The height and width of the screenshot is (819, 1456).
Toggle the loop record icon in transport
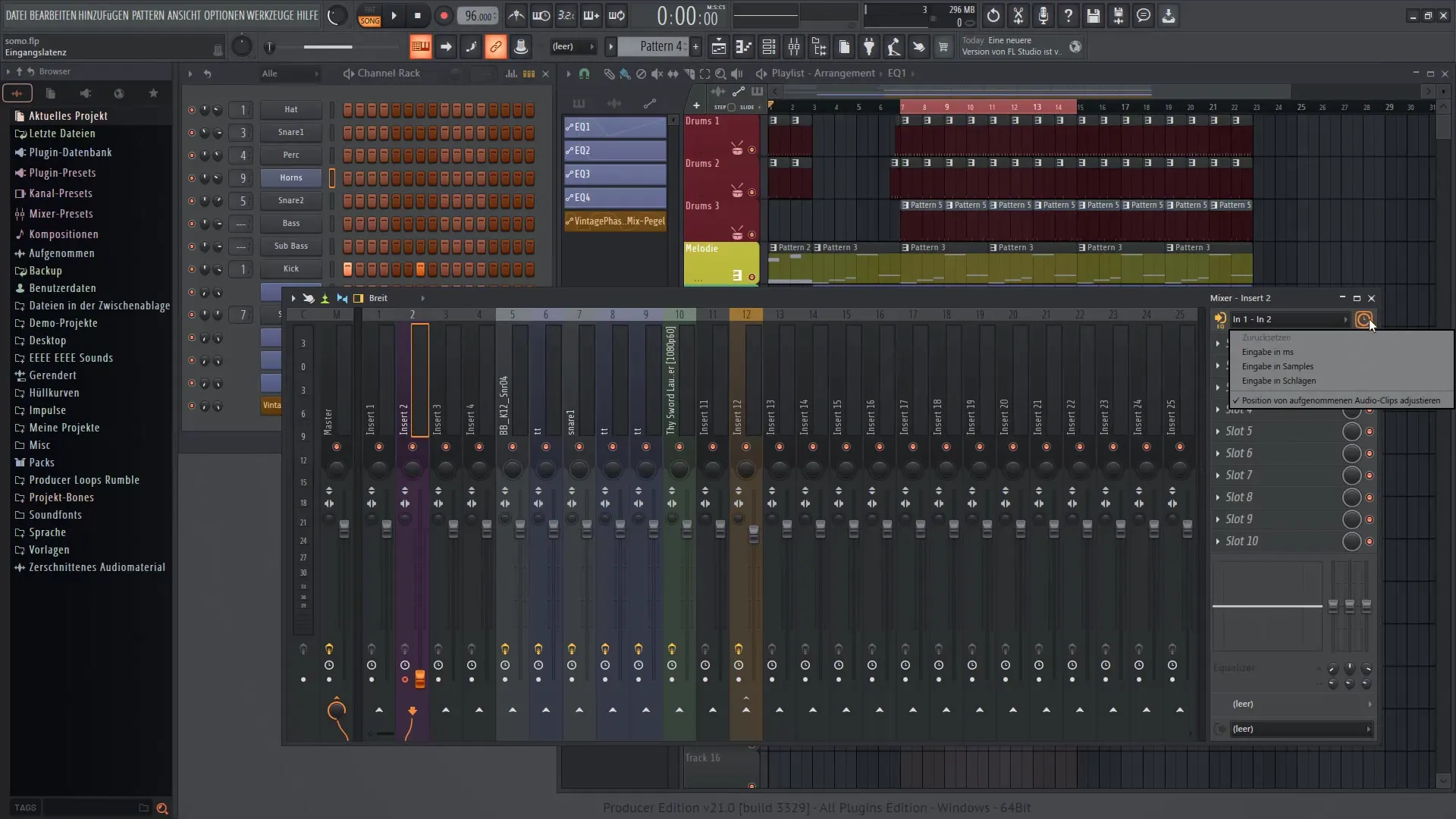[x=619, y=15]
